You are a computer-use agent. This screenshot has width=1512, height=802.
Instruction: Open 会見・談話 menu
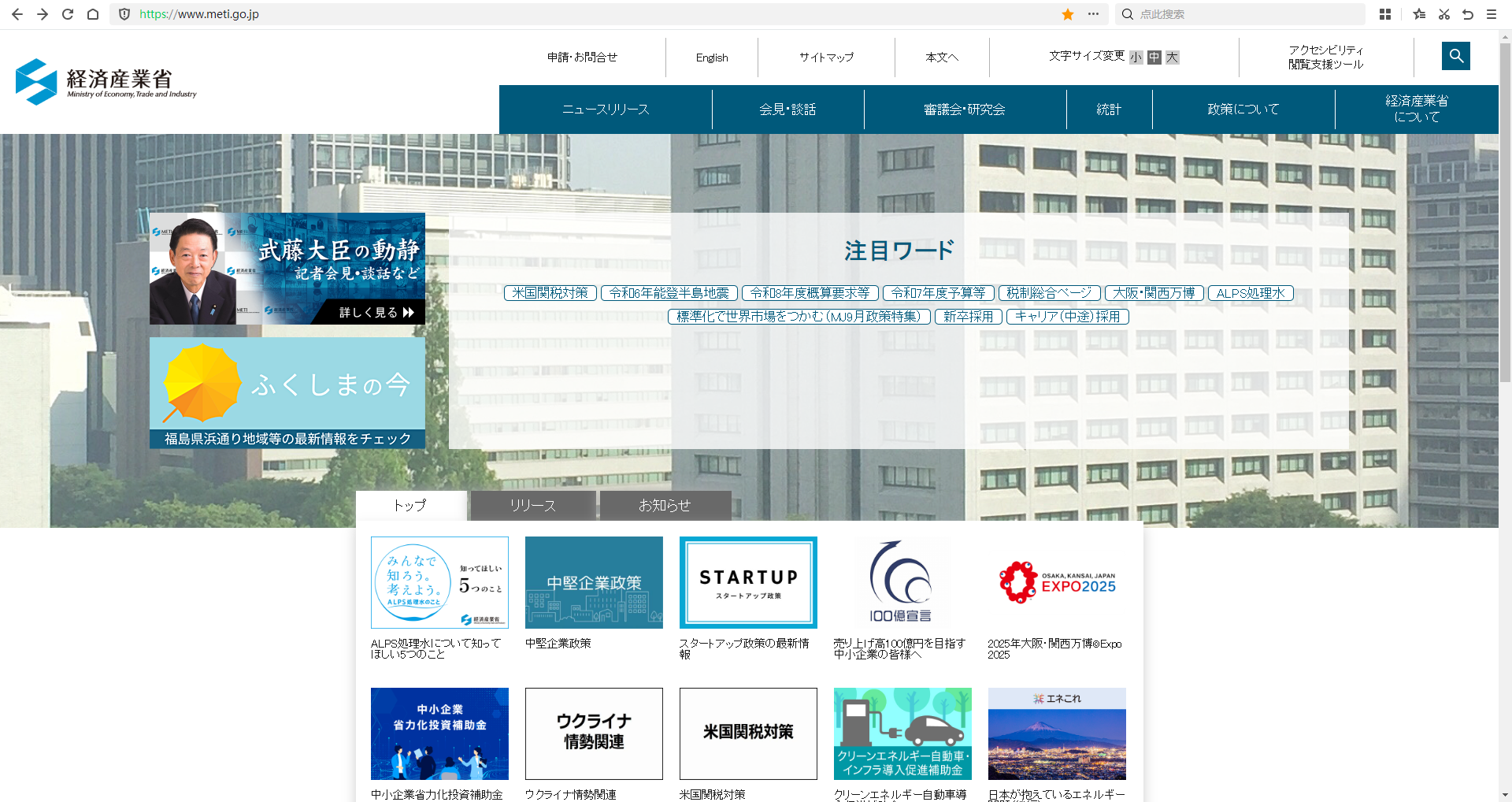[x=787, y=110]
